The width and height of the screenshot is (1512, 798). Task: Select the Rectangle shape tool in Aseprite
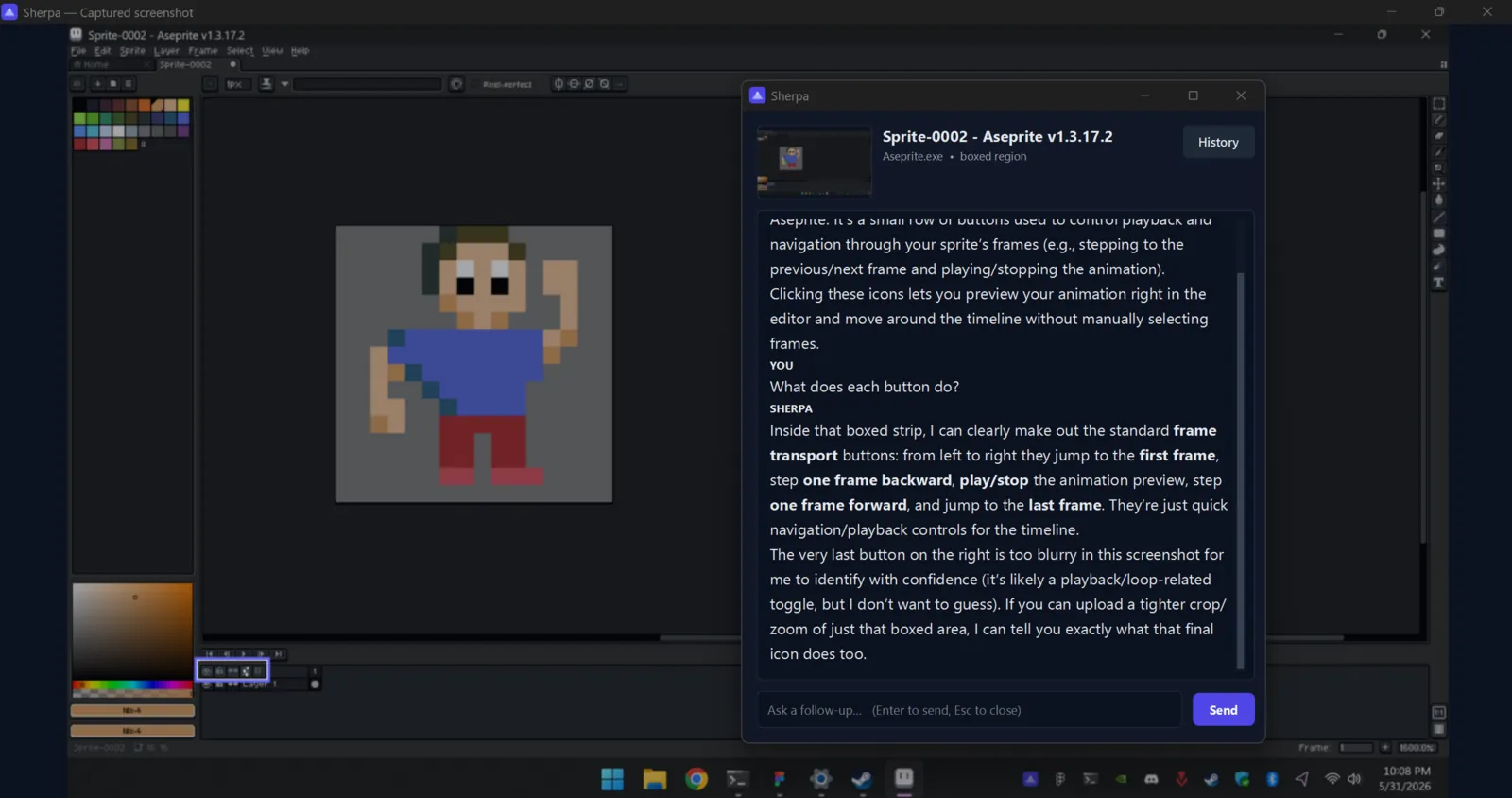[1438, 234]
